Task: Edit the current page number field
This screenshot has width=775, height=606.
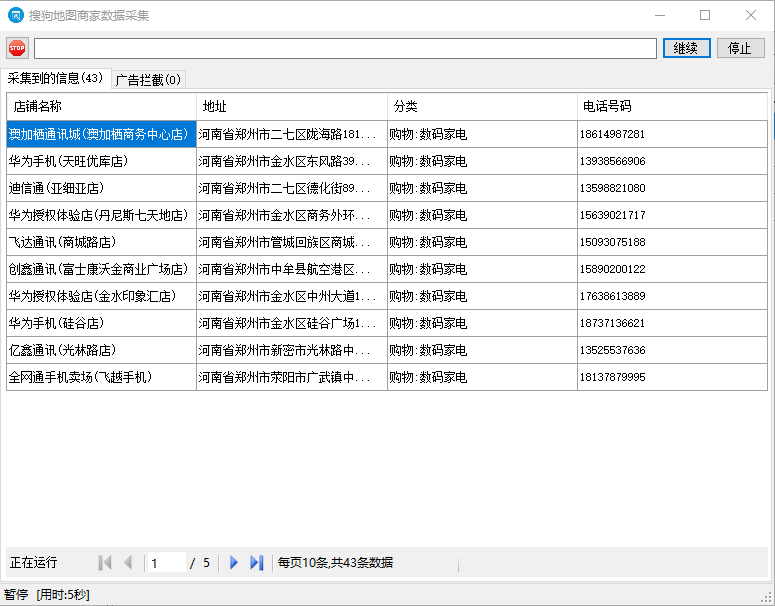Action: coord(167,563)
